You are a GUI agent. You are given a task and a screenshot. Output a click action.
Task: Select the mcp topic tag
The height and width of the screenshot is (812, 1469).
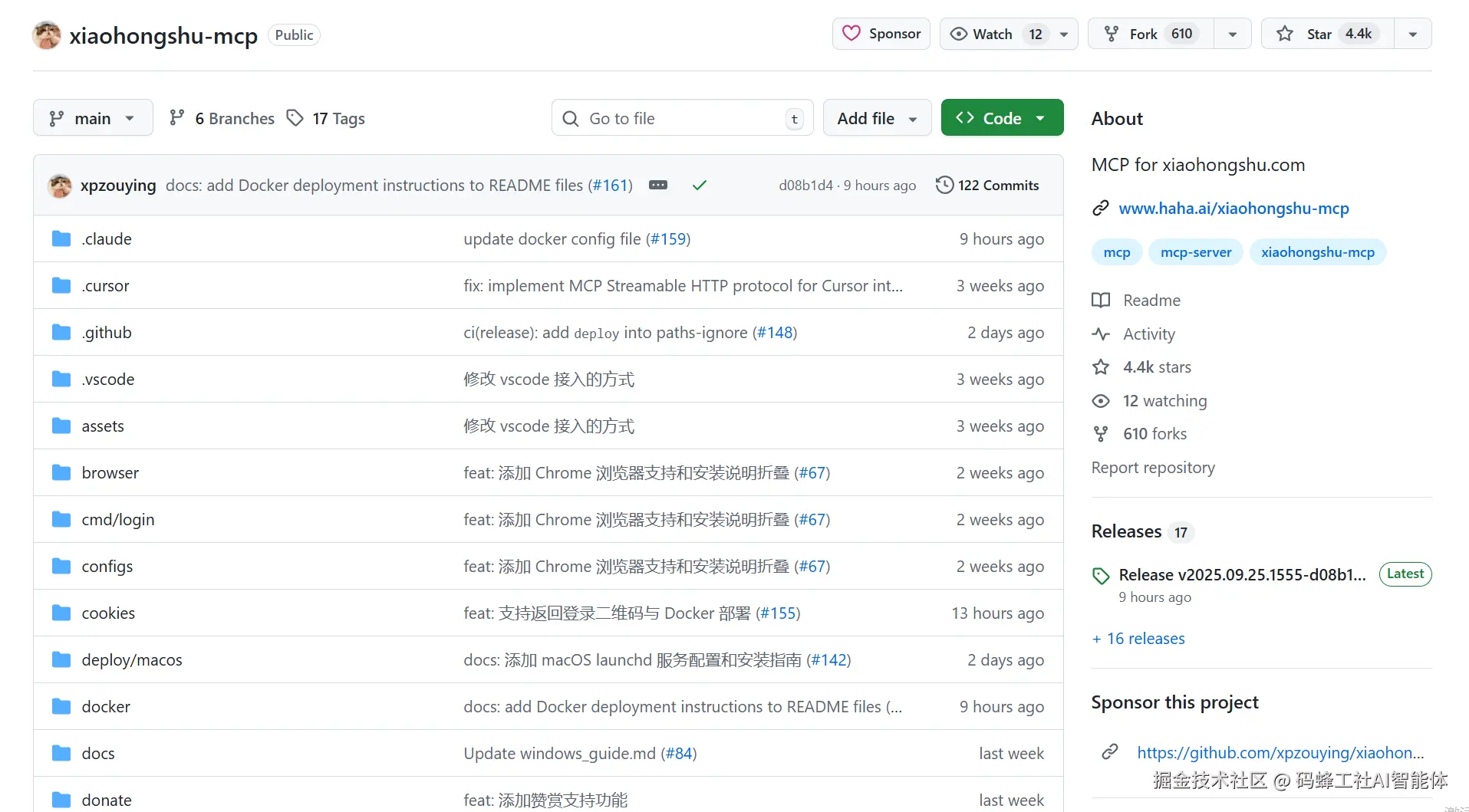point(1117,252)
